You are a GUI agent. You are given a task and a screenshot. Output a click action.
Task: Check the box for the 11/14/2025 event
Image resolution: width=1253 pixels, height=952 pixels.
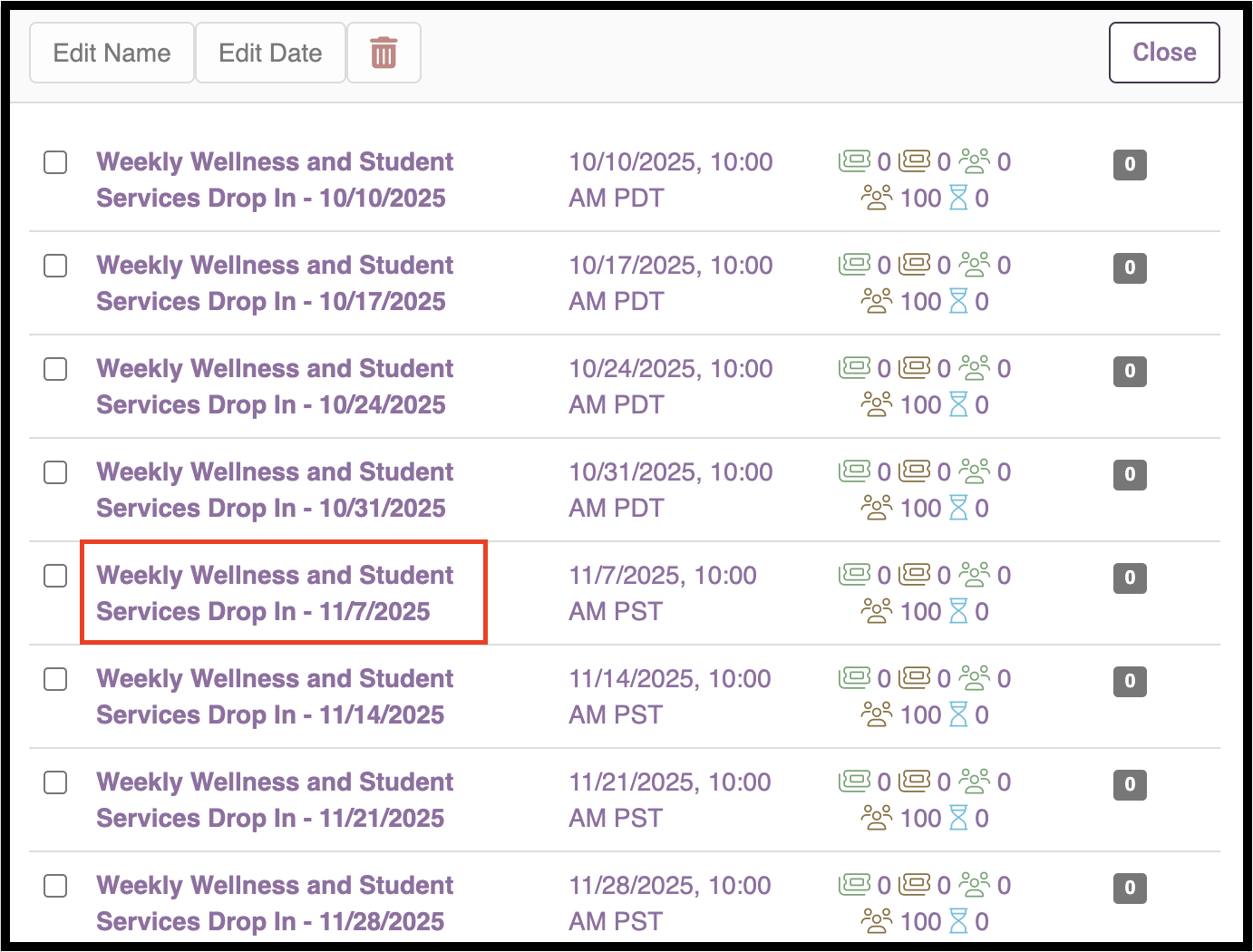pyautogui.click(x=55, y=679)
